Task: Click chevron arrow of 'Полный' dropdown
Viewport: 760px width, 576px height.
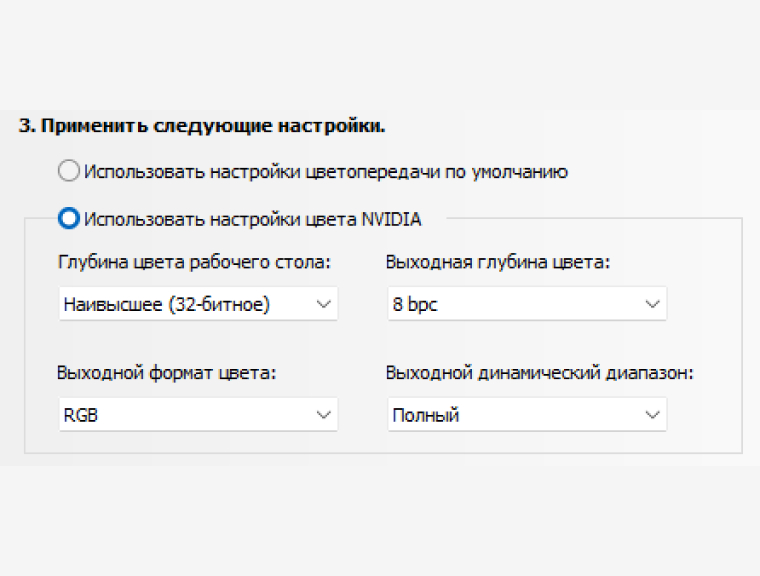Action: coord(652,414)
